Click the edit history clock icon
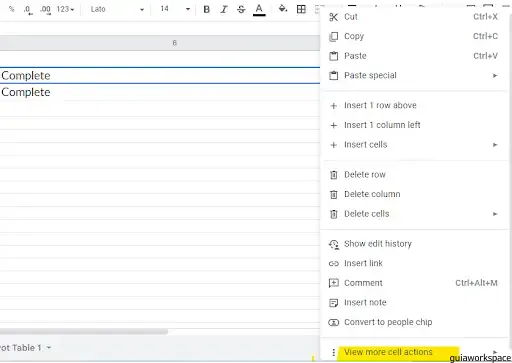Image resolution: width=512 pixels, height=363 pixels. 334,244
